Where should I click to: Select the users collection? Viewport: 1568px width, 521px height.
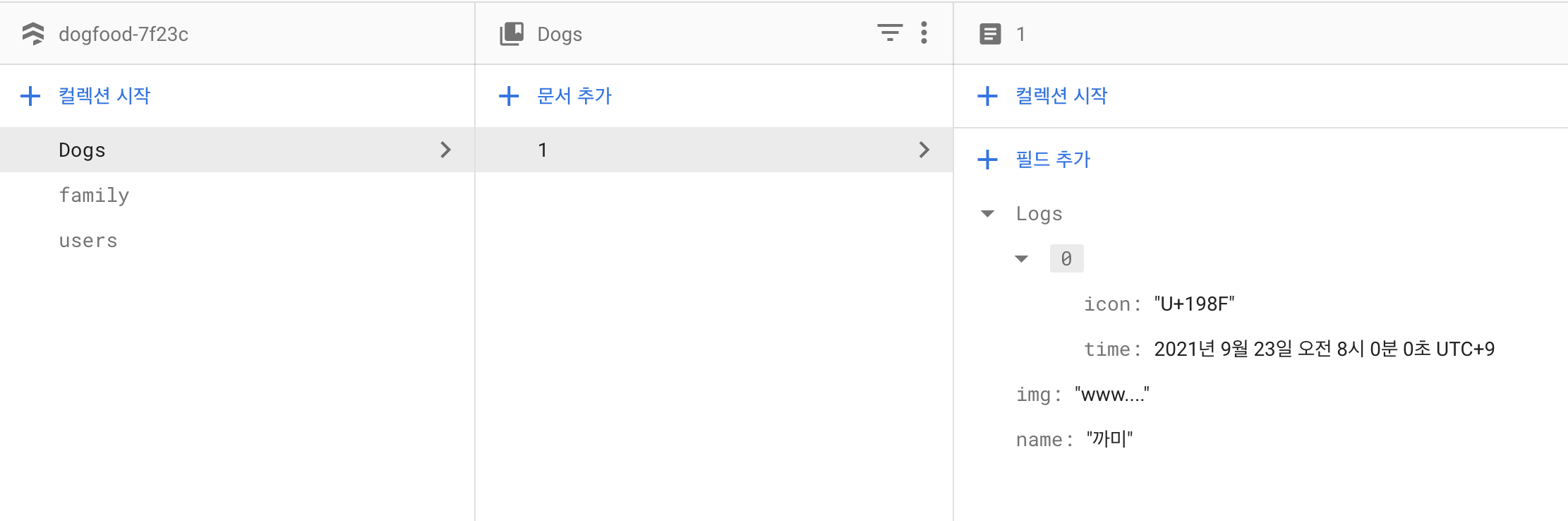click(x=88, y=240)
